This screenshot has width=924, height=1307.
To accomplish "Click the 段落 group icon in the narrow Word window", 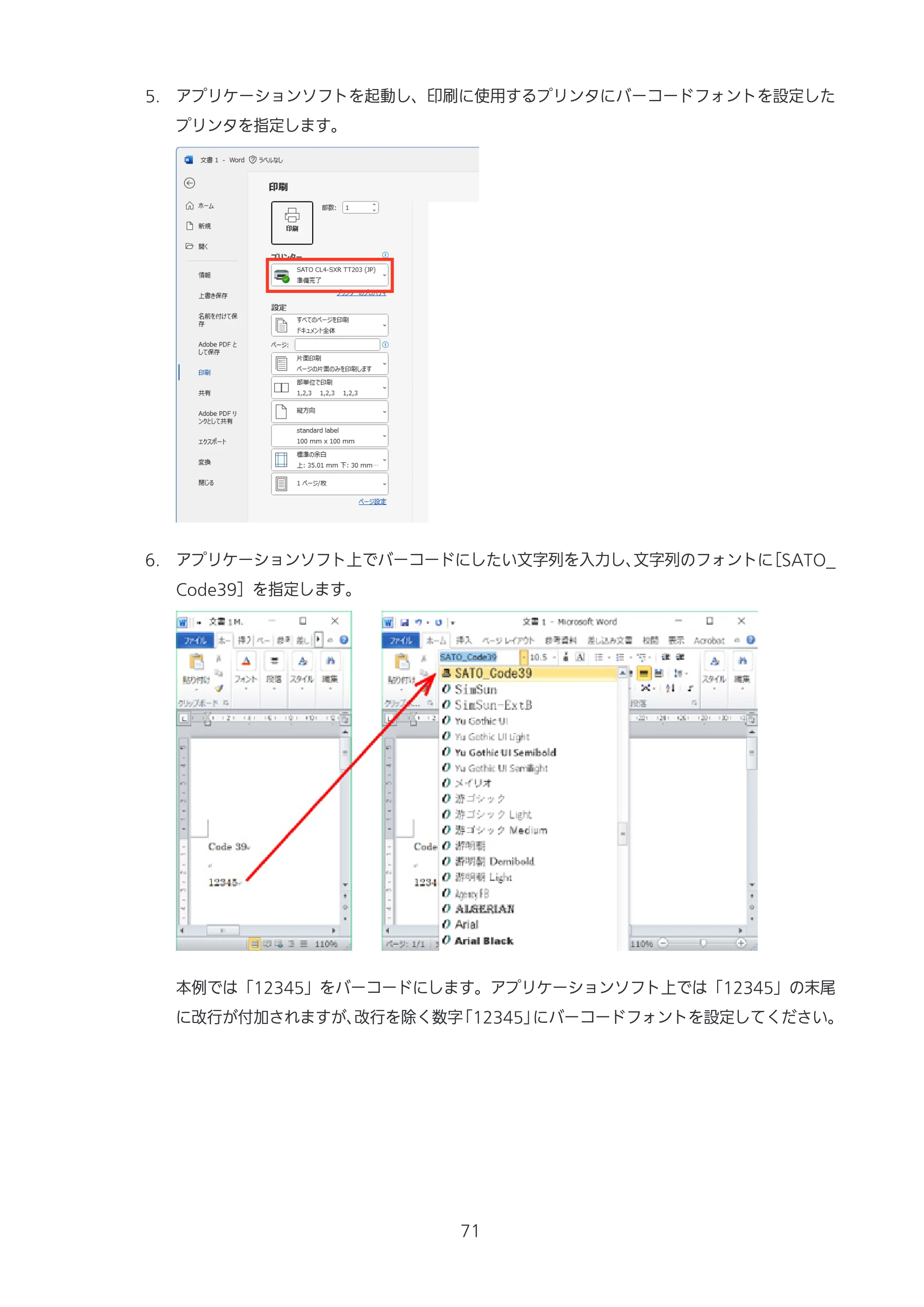I will pyautogui.click(x=274, y=661).
